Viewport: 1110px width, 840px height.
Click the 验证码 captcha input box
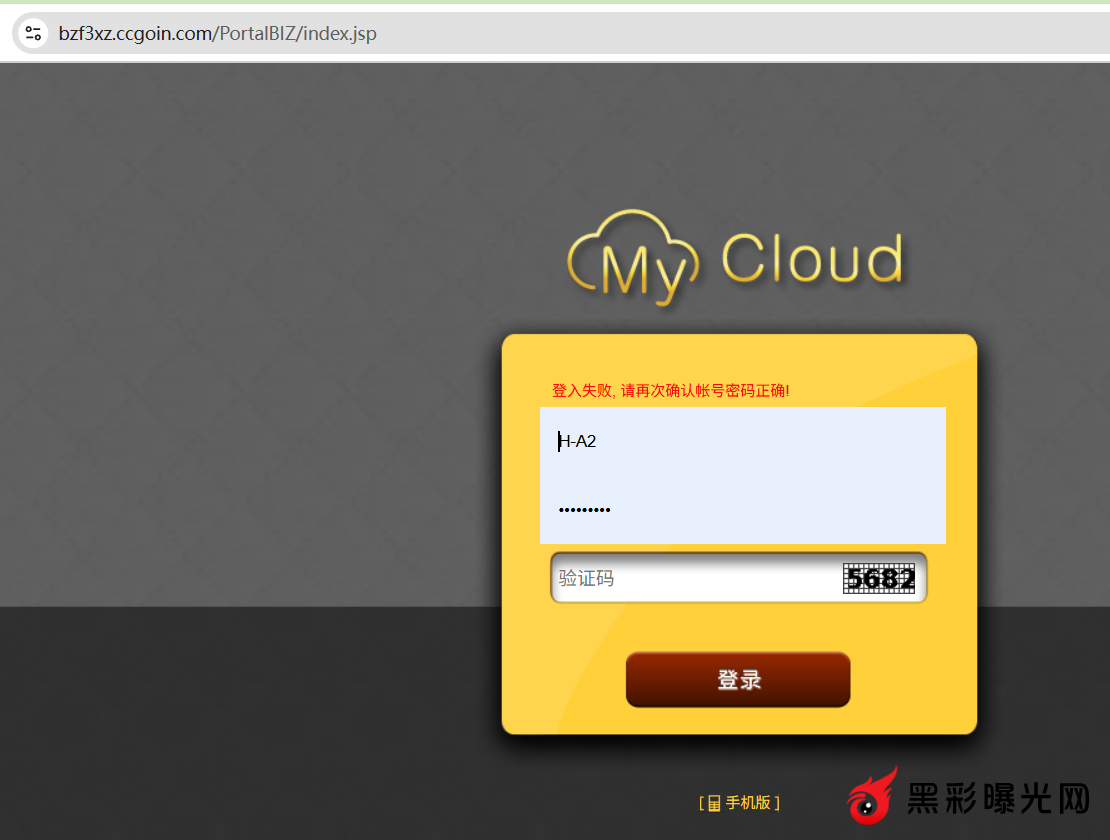(x=690, y=578)
